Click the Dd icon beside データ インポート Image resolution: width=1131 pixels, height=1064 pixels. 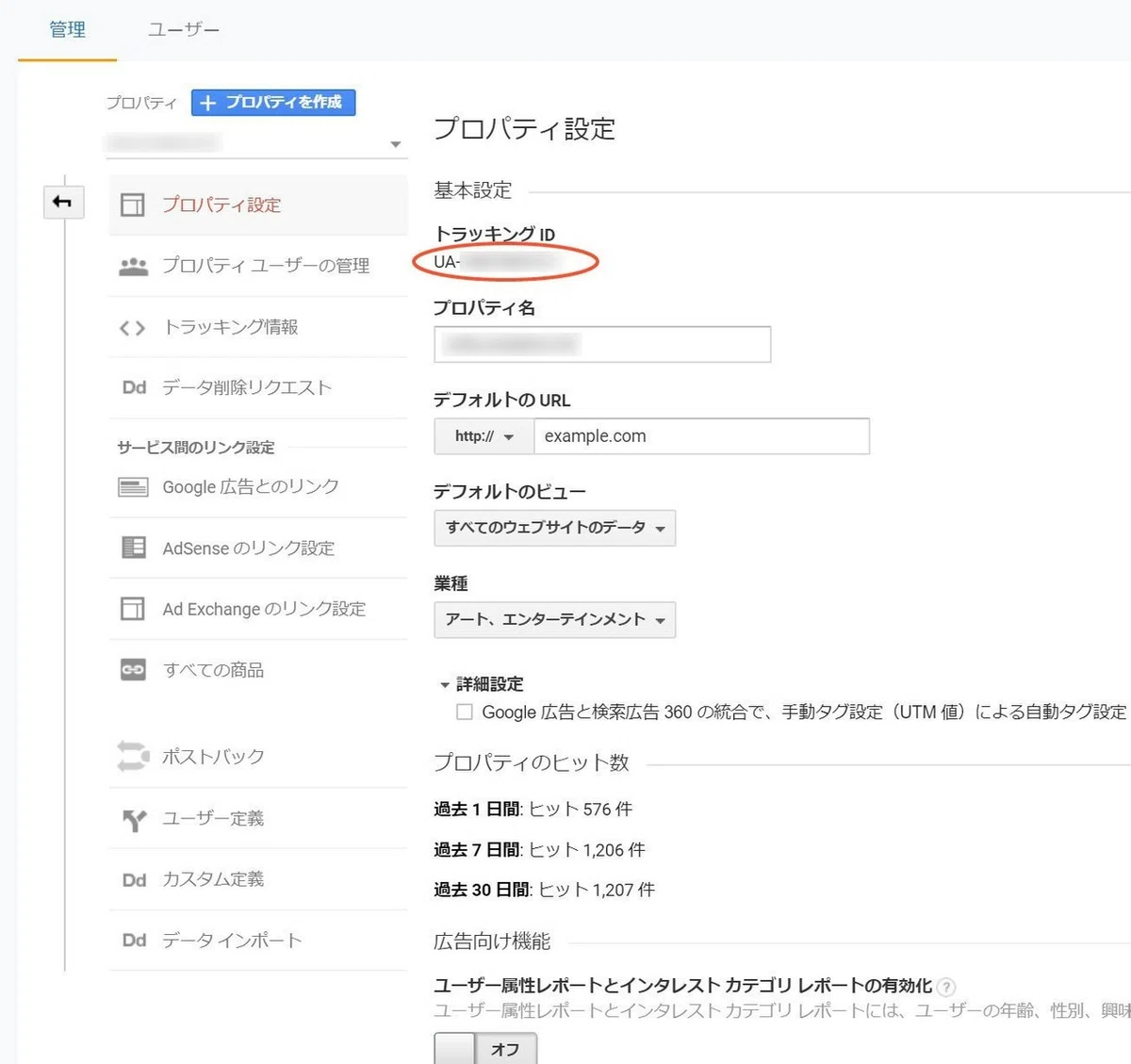(x=134, y=941)
